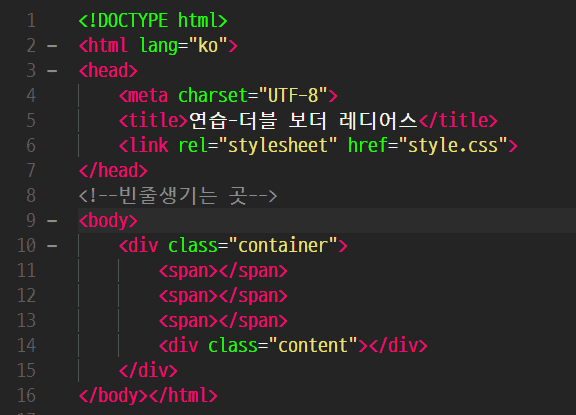Collapse the html tag fold marker
The width and height of the screenshot is (576, 415).
coord(52,46)
